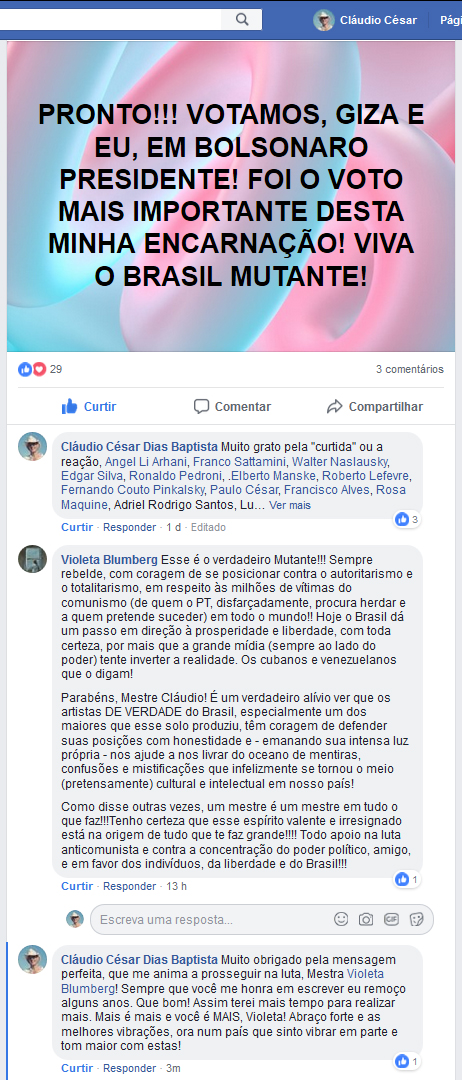Click Responder under the last comment
Viewport: 462px width, 1080px height.
click(129, 1068)
